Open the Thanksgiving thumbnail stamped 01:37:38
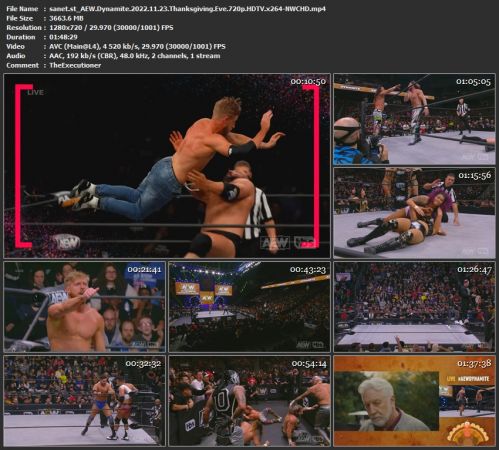This screenshot has height=450, width=499. (414, 401)
